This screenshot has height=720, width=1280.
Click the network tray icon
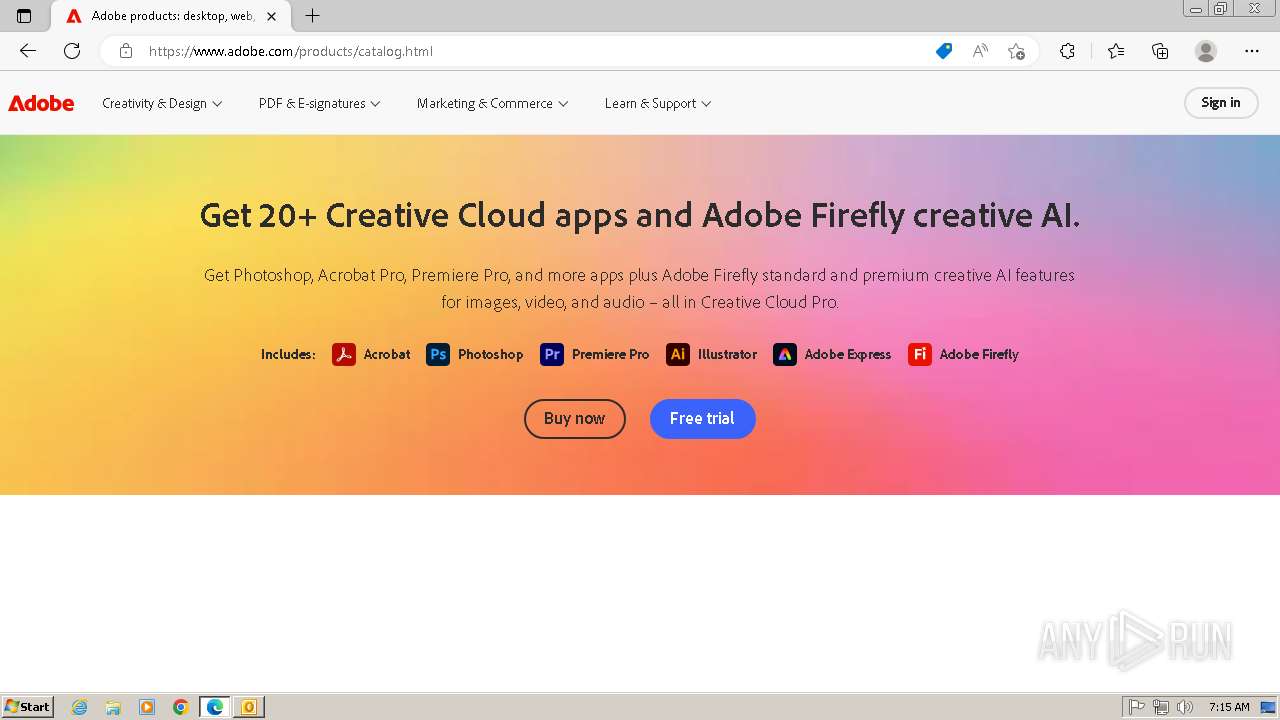coord(1160,707)
